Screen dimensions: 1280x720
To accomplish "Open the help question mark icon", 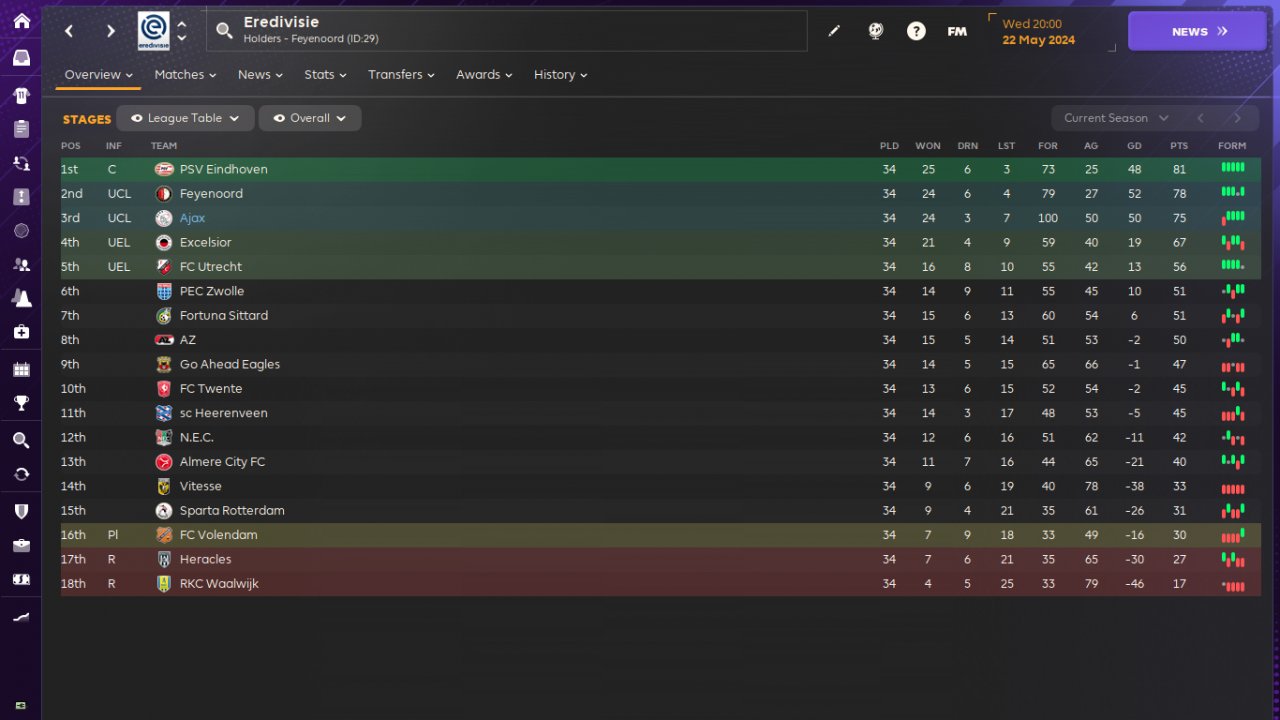I will tap(916, 31).
